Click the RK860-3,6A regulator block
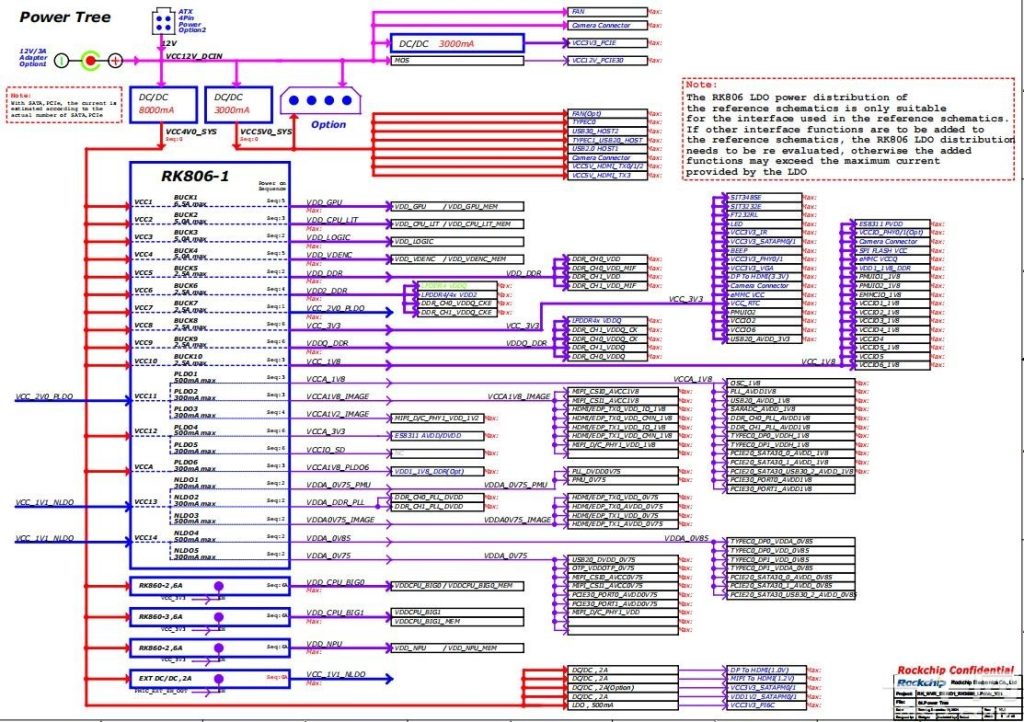 coord(210,617)
